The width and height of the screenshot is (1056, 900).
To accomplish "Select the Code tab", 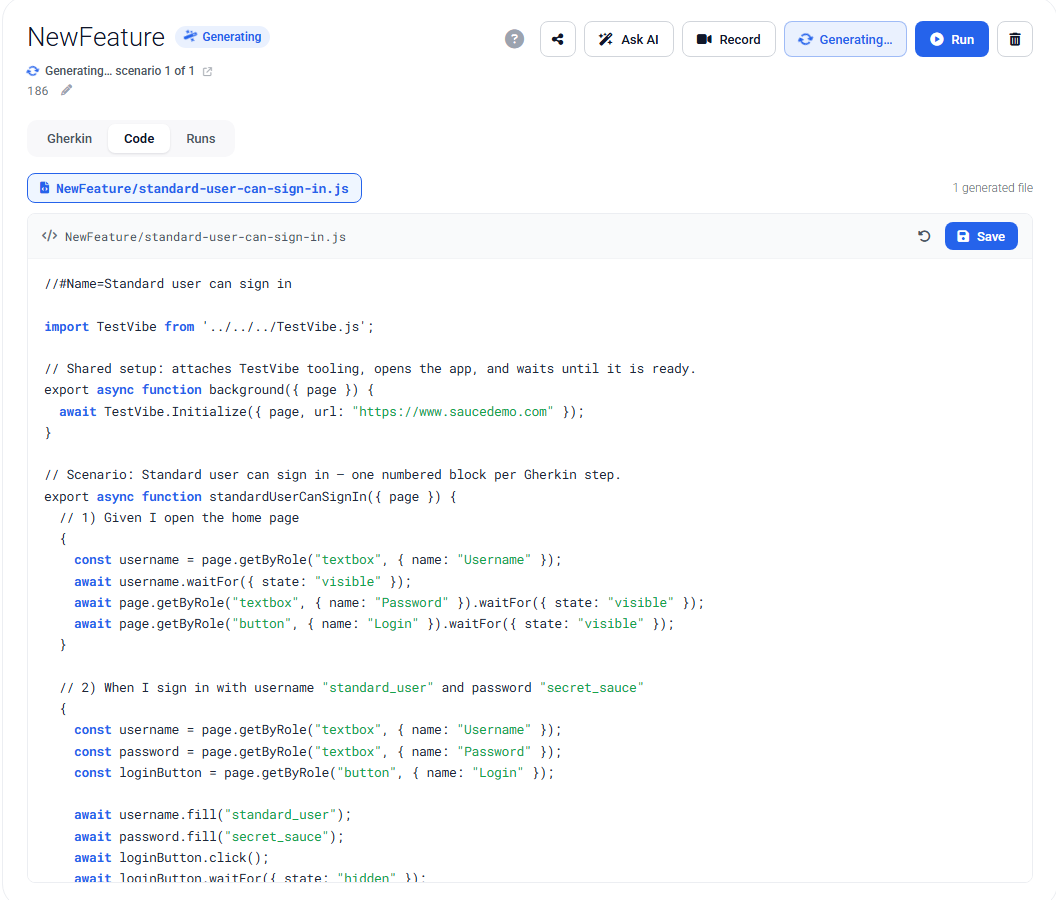I will 139,139.
